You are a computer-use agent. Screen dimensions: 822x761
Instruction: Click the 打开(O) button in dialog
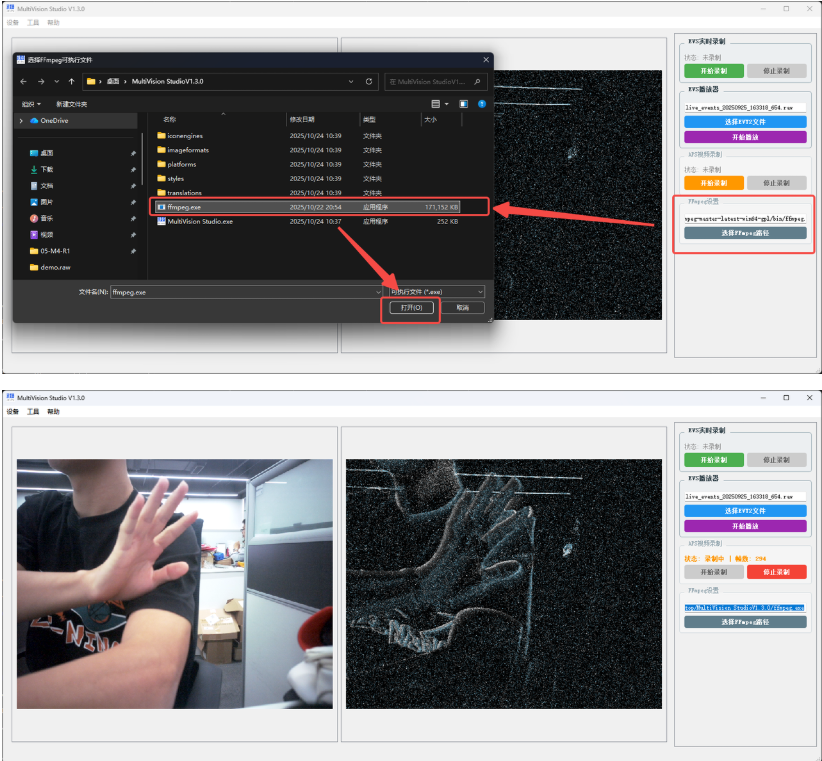413,308
